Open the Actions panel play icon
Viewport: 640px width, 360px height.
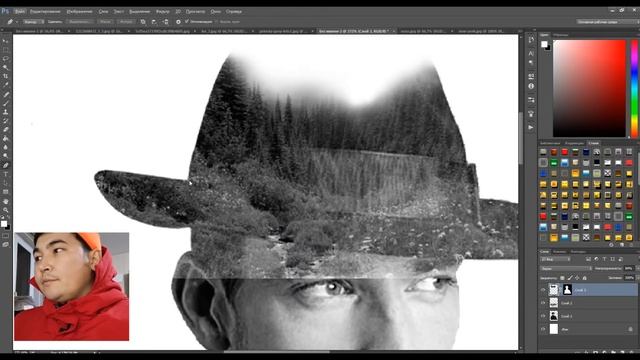(531, 127)
